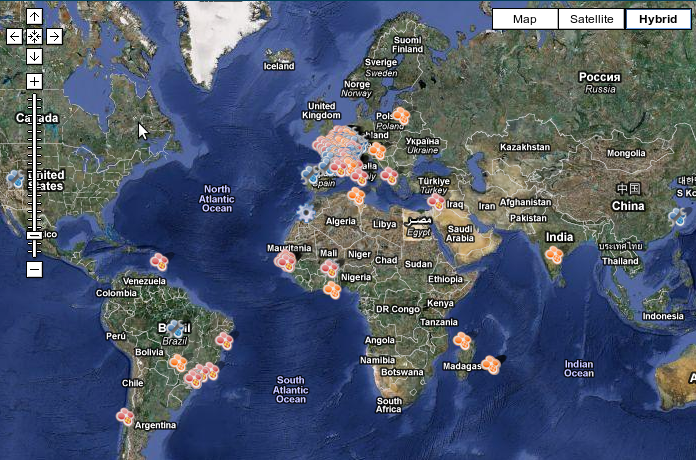The width and height of the screenshot is (696, 460).
Task: Click the blue marker on the United States
Action: pos(16,178)
